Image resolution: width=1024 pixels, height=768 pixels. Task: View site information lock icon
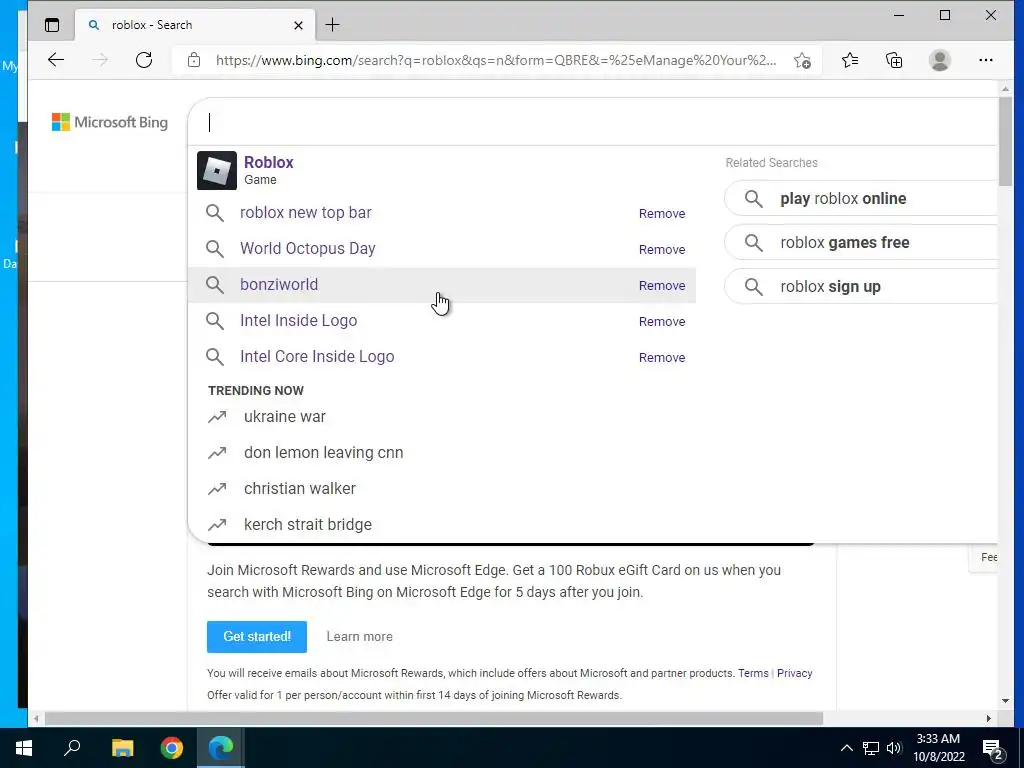click(x=193, y=60)
